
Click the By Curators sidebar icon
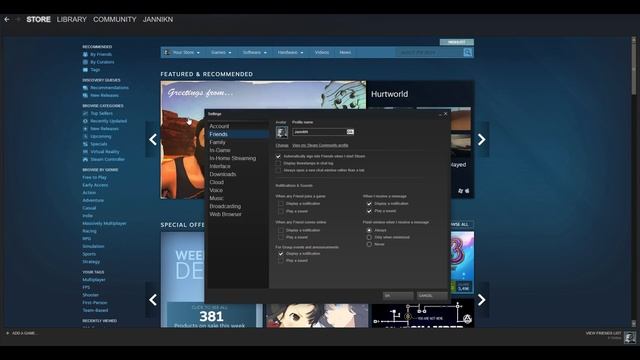pyautogui.click(x=85, y=62)
